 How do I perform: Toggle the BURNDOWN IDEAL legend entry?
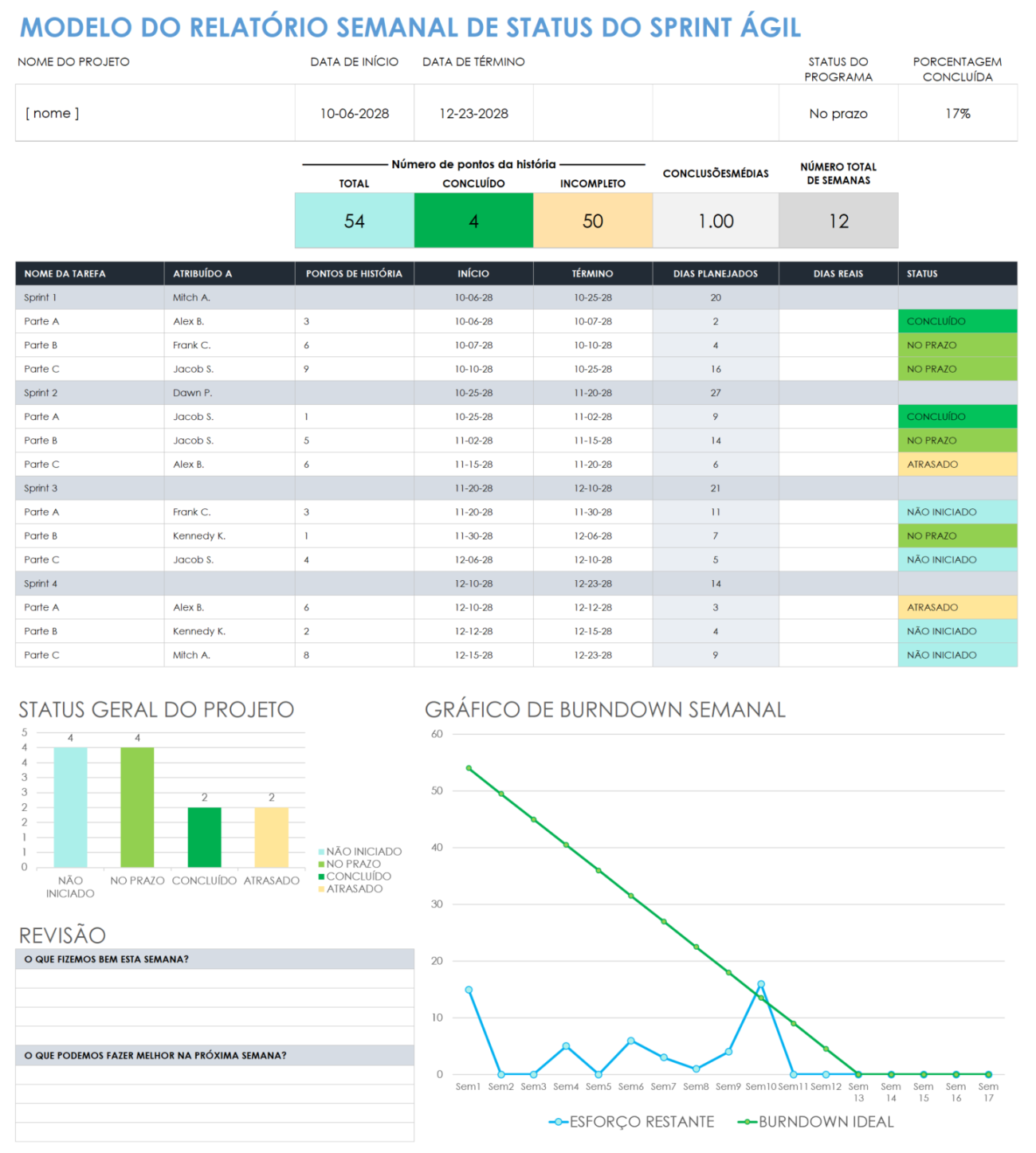coord(826,1121)
